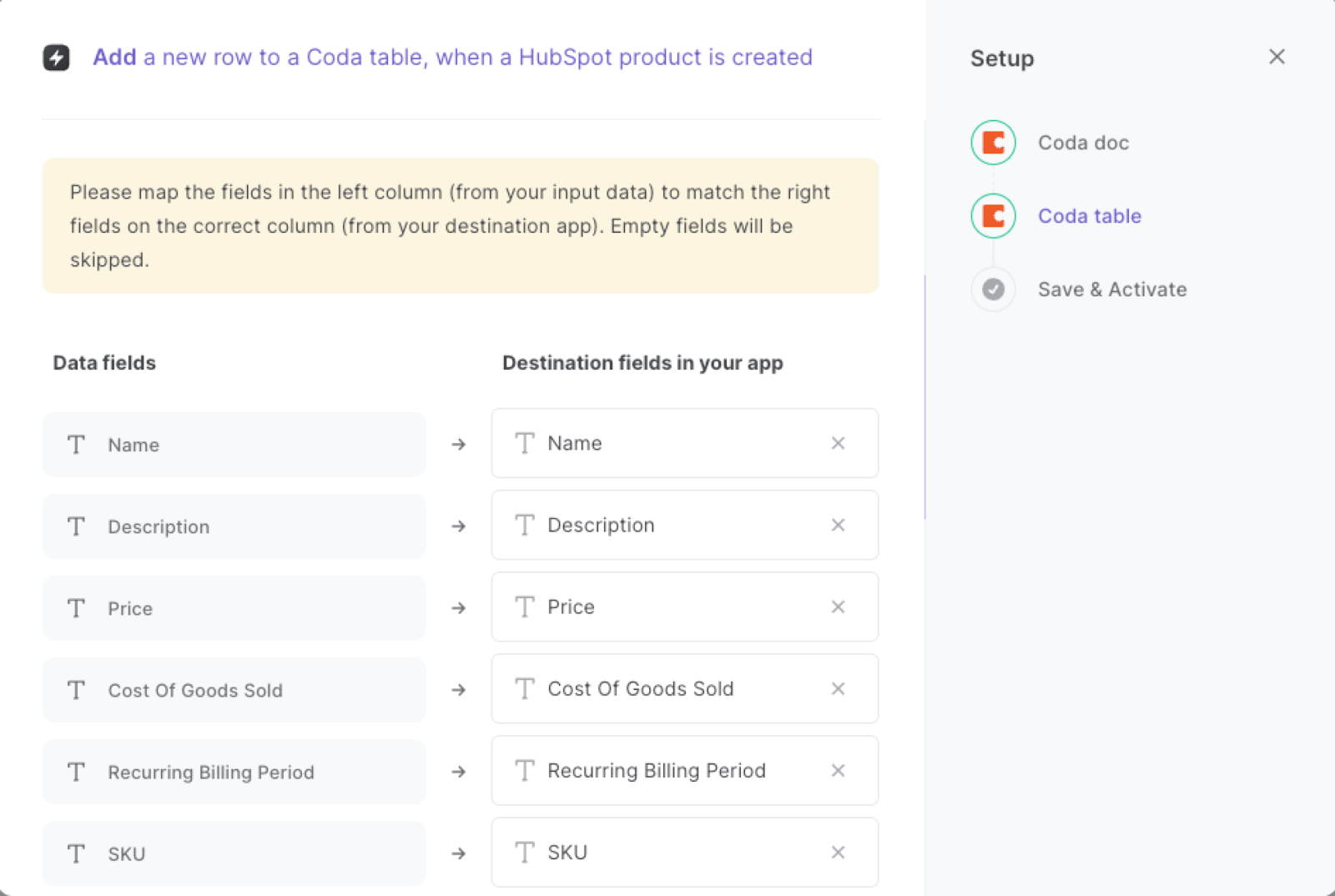Click the automation title Add a new row
Viewport: 1335px width, 896px height.
point(452,57)
